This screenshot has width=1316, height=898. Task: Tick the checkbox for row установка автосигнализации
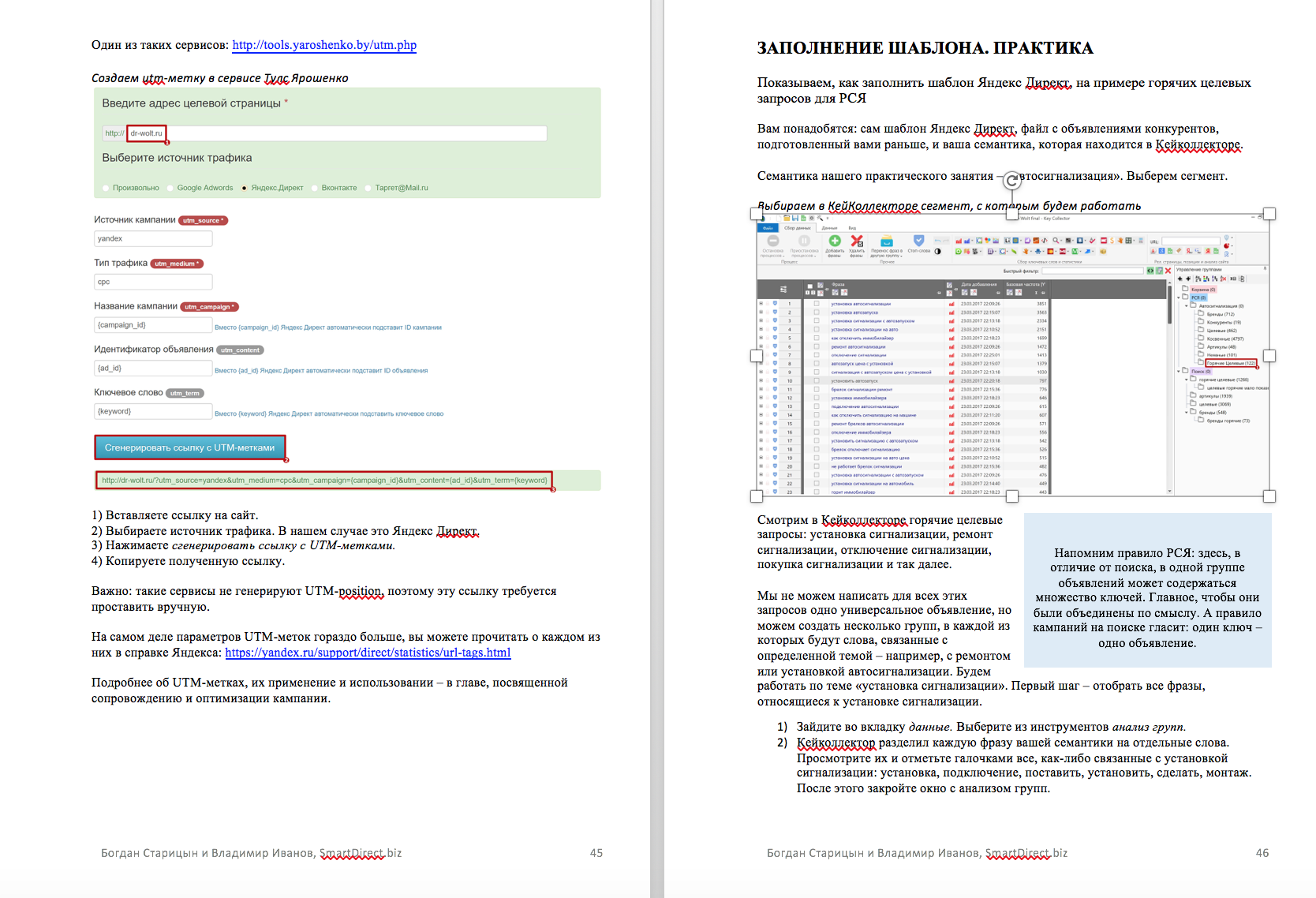click(x=817, y=304)
